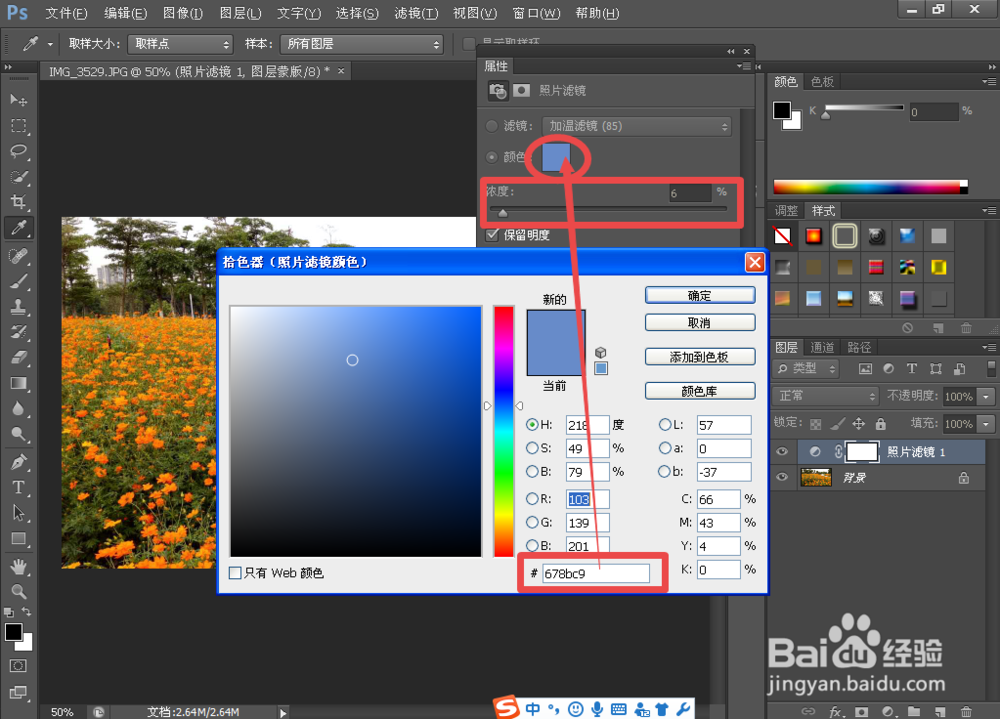
Task: Click the layer mask icon in Properties panel
Action: [x=521, y=91]
